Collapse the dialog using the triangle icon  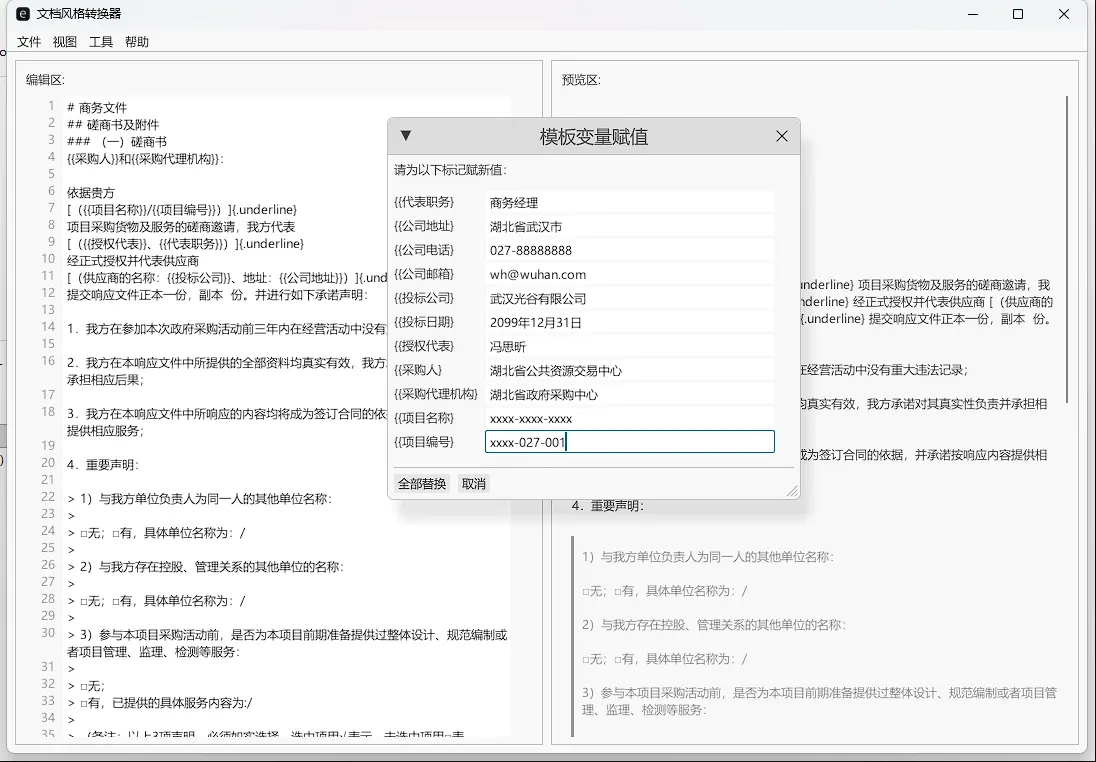[404, 136]
